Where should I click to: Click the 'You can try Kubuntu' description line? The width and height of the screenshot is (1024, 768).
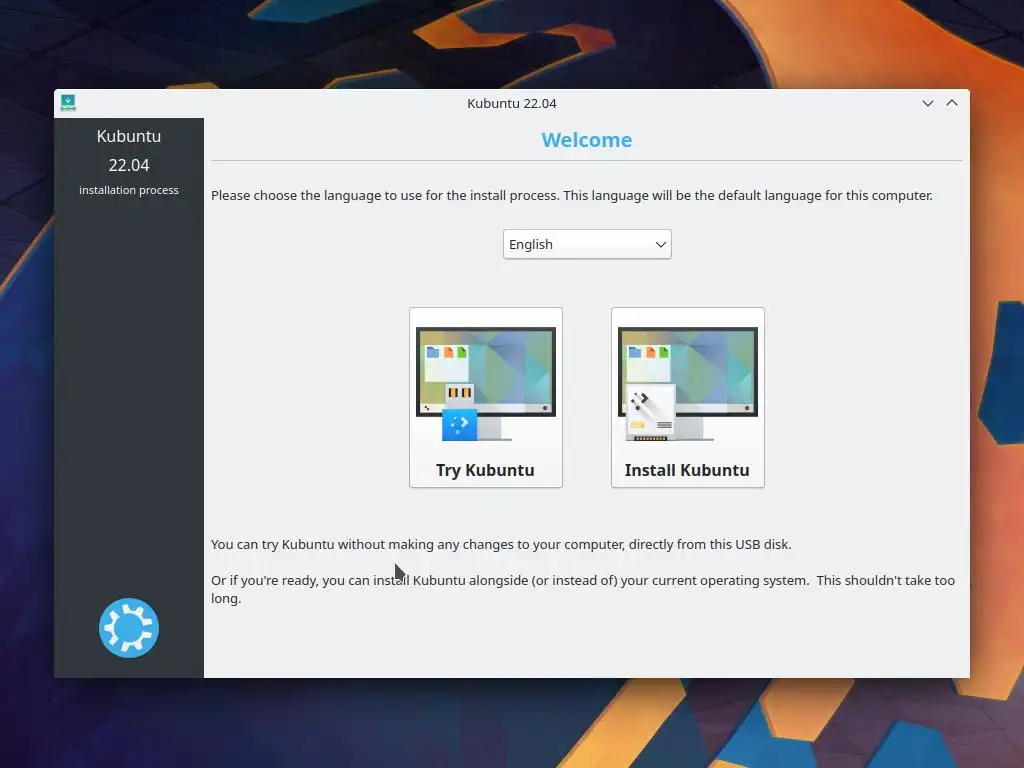click(x=501, y=545)
